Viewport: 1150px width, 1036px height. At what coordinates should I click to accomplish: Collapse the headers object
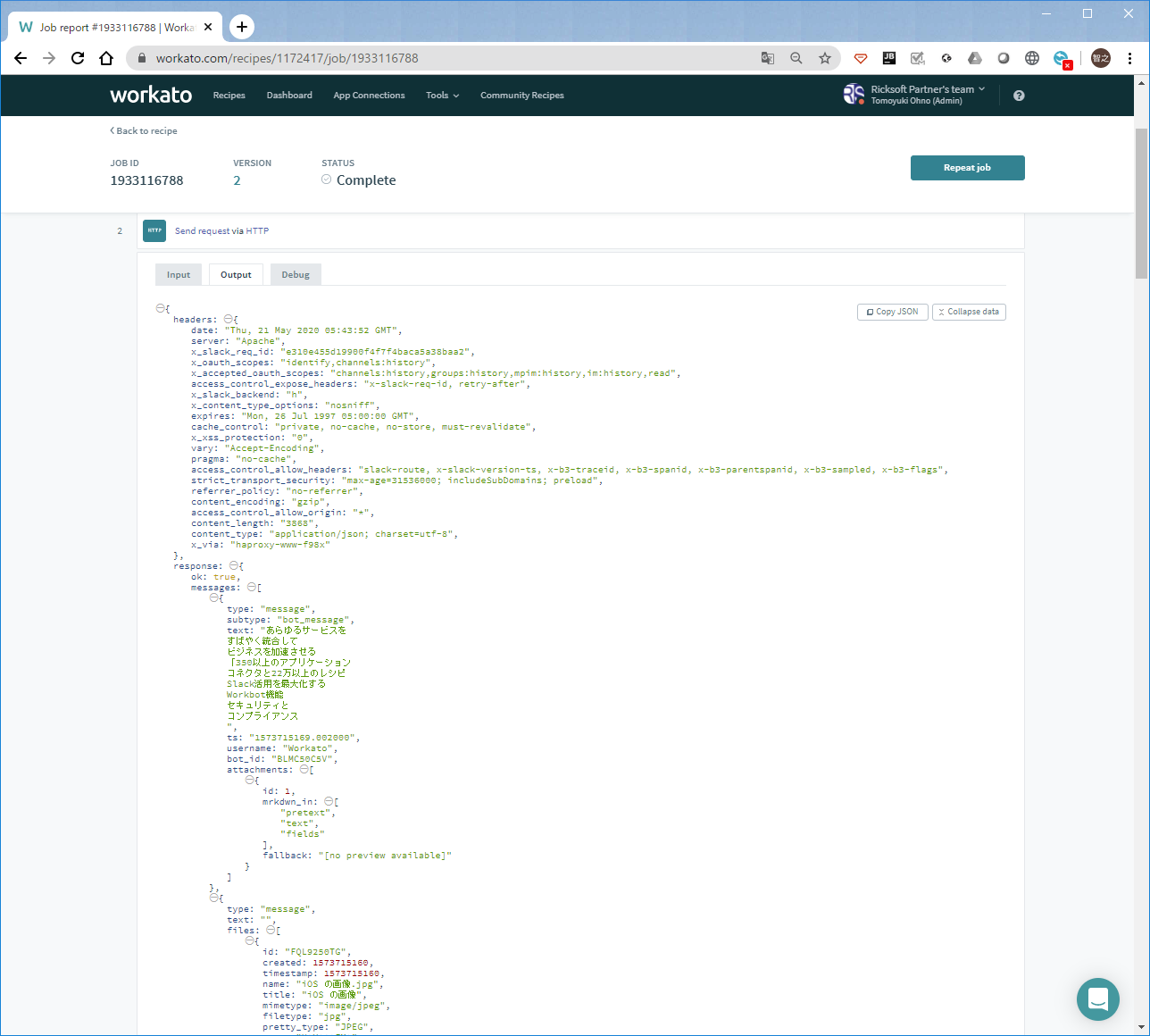(x=228, y=319)
